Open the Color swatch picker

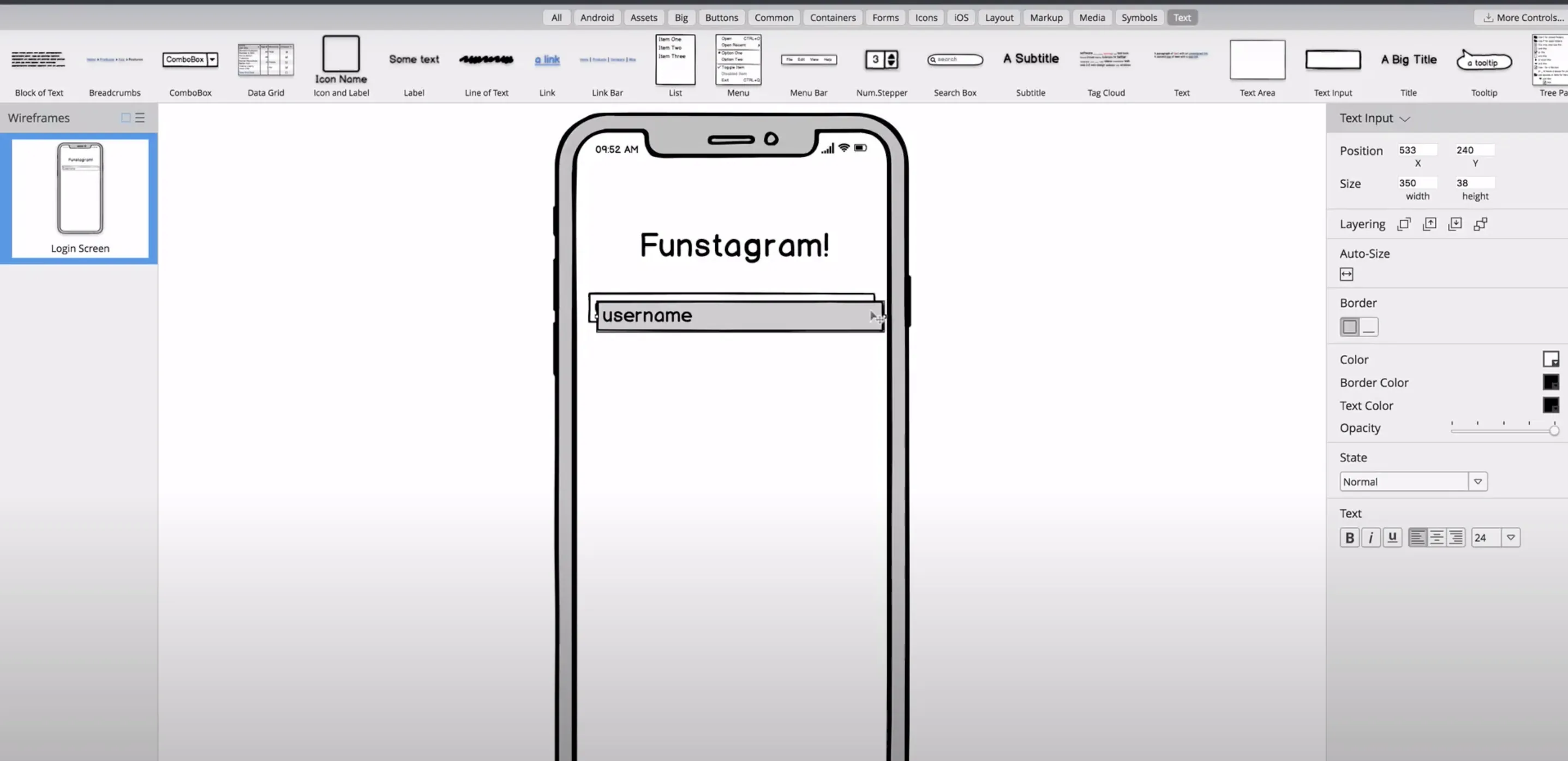coord(1551,359)
